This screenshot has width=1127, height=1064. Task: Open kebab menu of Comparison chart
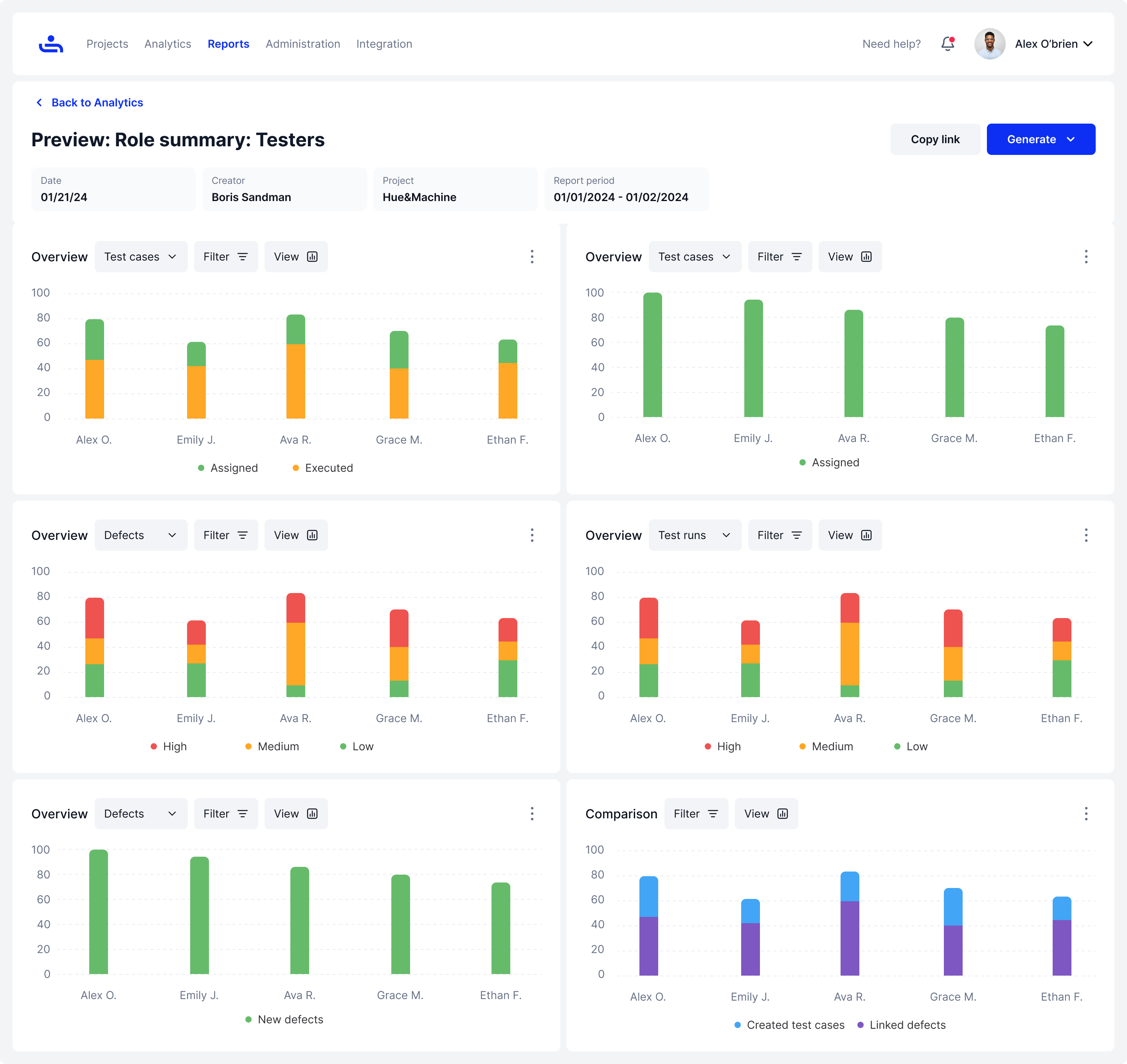[x=1086, y=814]
